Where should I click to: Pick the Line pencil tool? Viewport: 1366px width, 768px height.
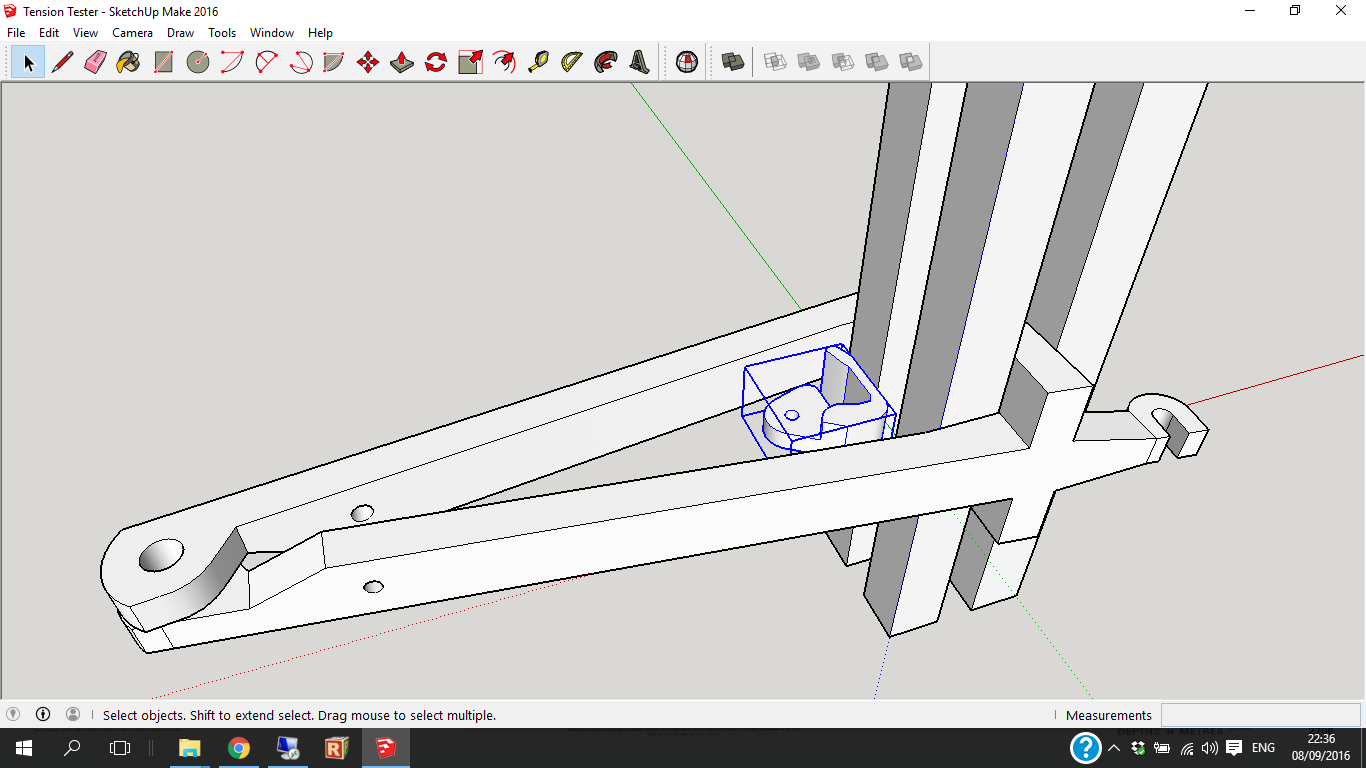point(62,62)
